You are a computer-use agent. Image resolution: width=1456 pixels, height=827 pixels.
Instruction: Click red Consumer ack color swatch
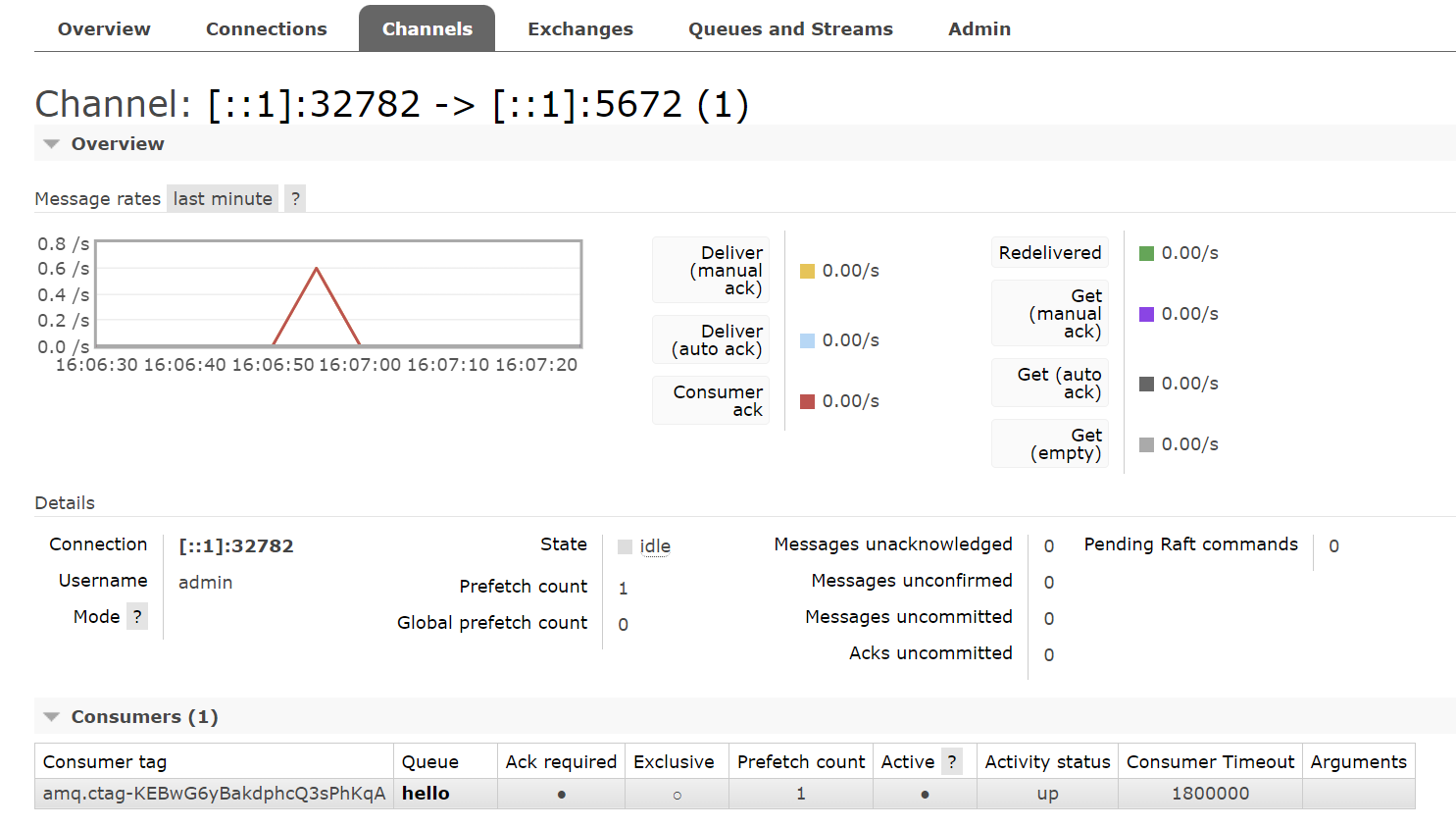tap(808, 401)
